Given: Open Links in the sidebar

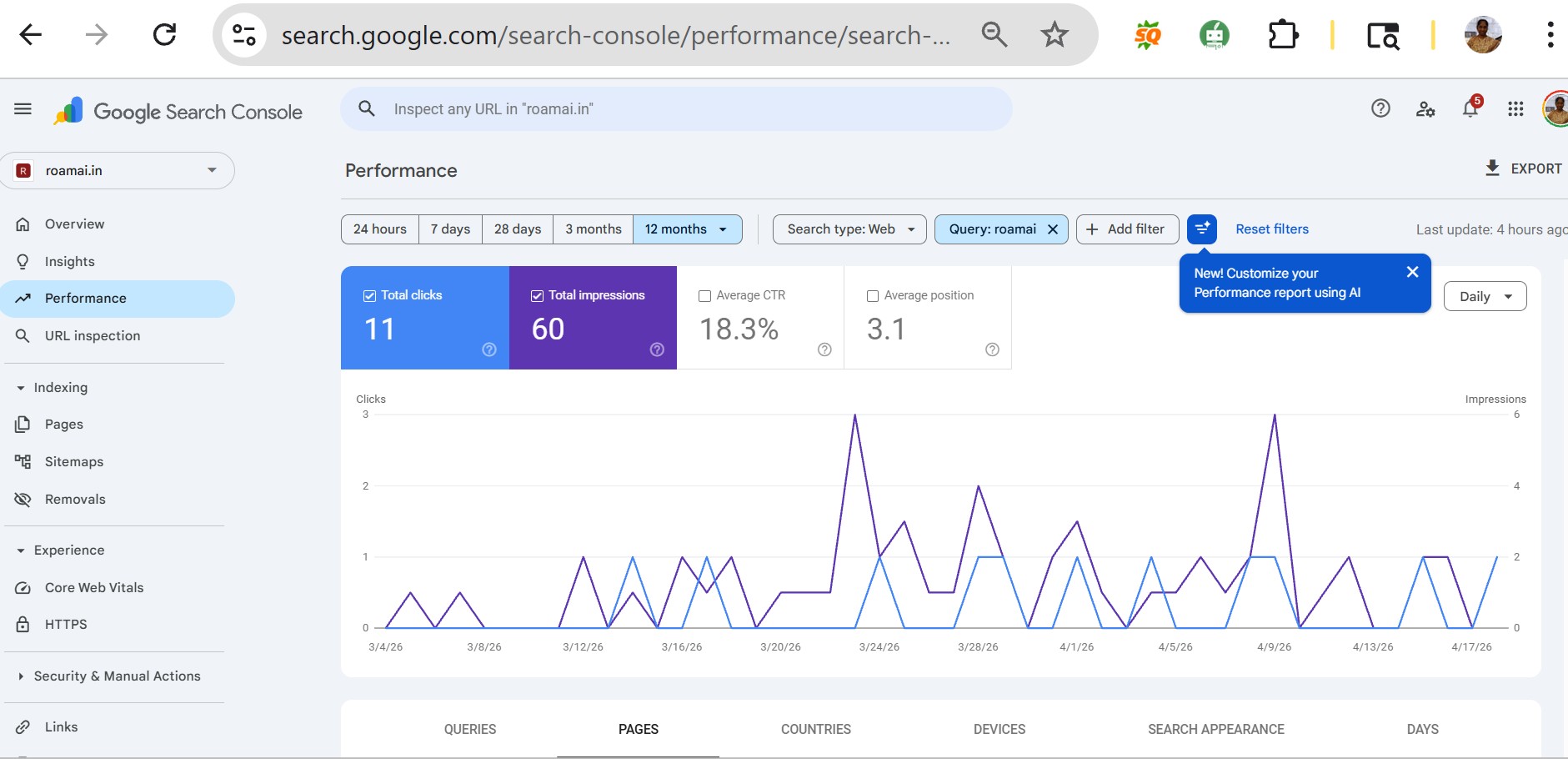Looking at the screenshot, I should (118, 727).
